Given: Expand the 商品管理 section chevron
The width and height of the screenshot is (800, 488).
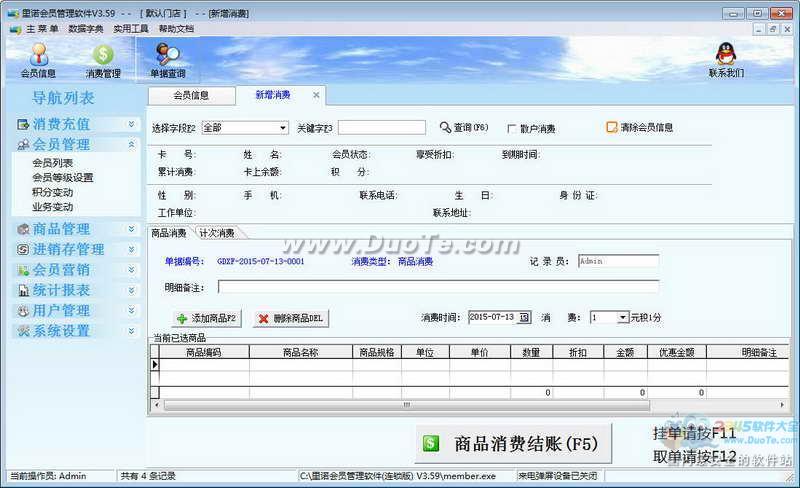Looking at the screenshot, I should (132, 229).
